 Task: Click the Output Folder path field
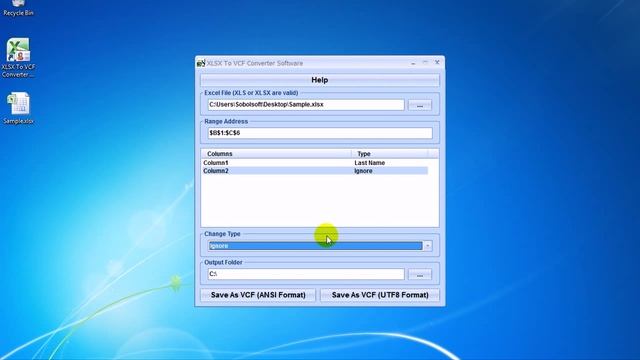click(x=306, y=274)
